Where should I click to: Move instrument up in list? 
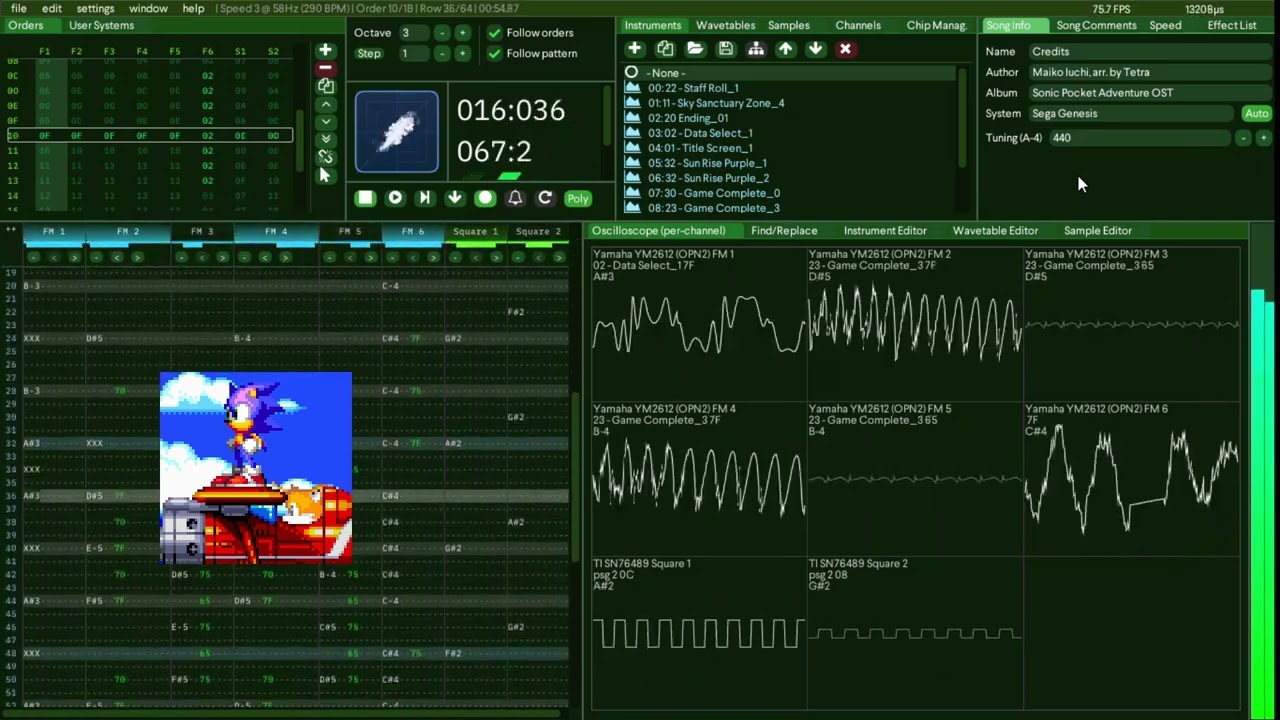(x=786, y=48)
